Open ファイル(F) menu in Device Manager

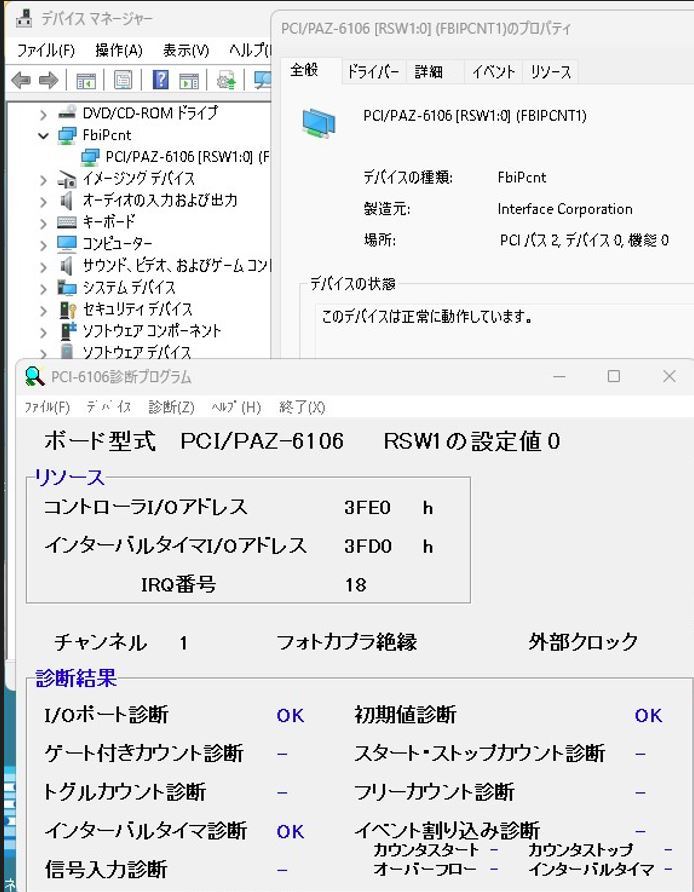point(45,51)
